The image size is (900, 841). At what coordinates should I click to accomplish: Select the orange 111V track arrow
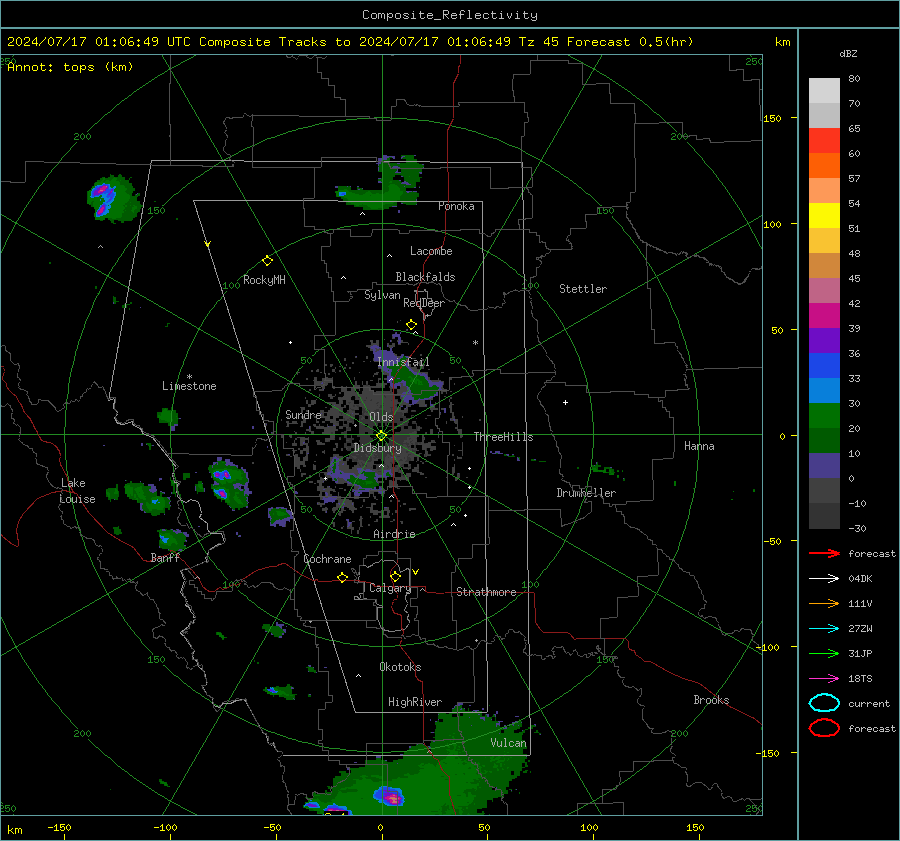824,603
